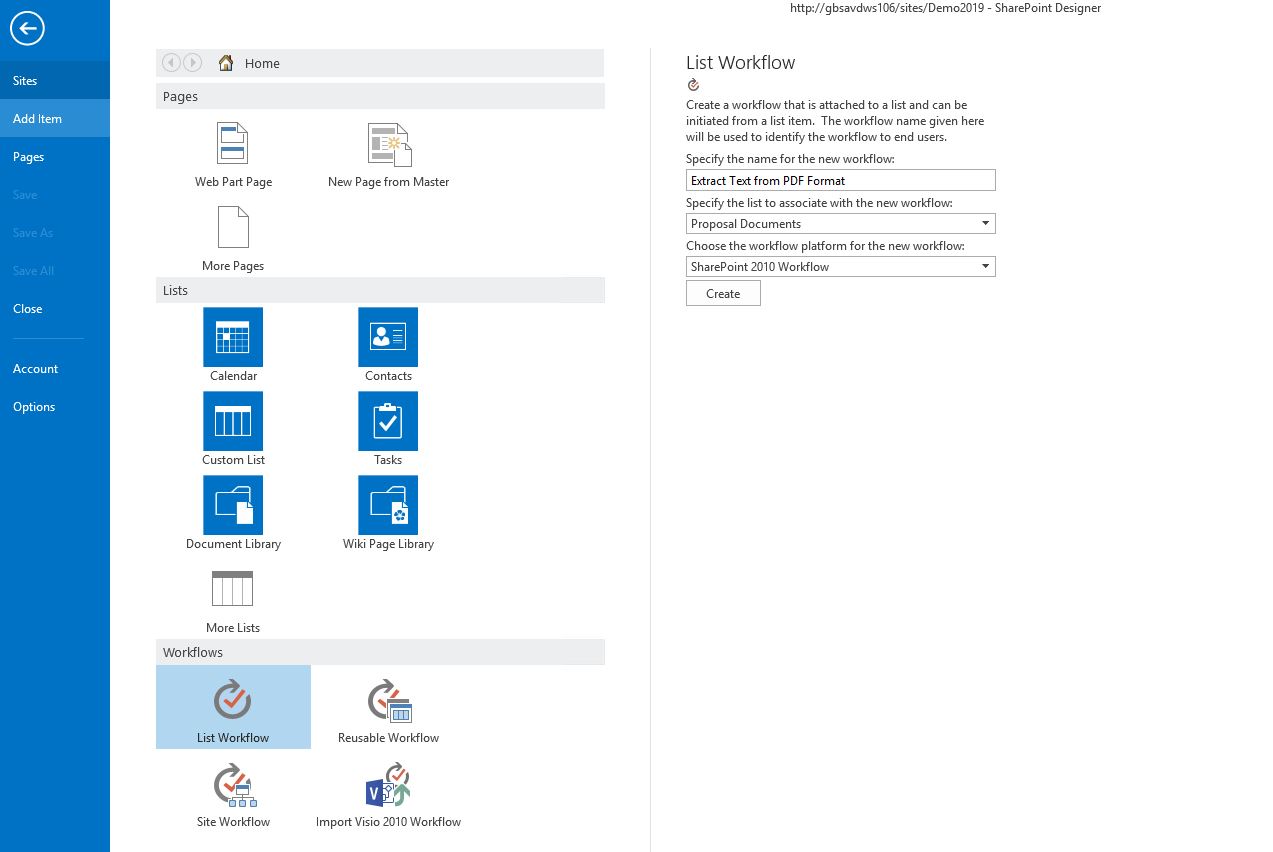The image size is (1273, 852).
Task: Open the Sites menu item
Action: (25, 81)
